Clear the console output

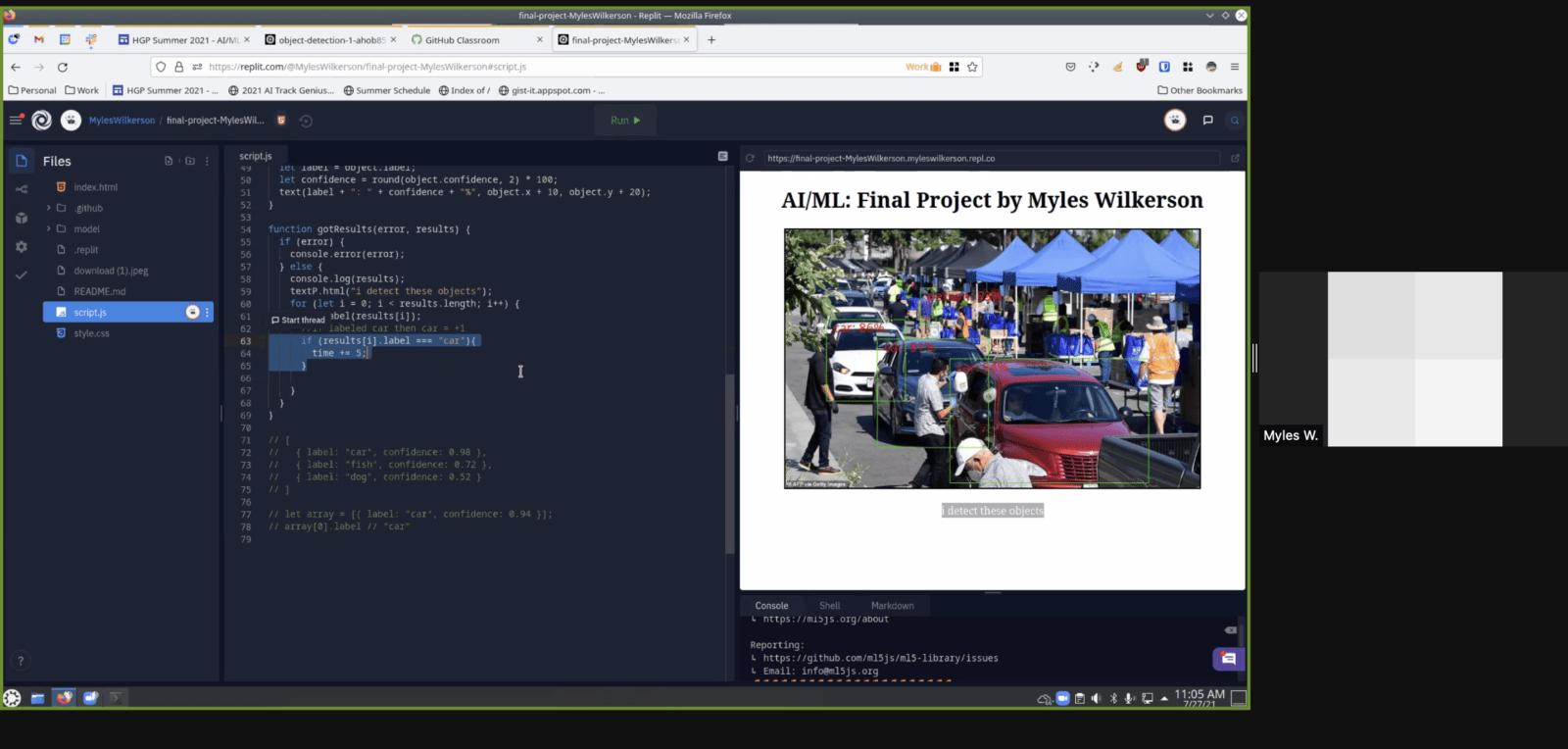pos(1231,630)
